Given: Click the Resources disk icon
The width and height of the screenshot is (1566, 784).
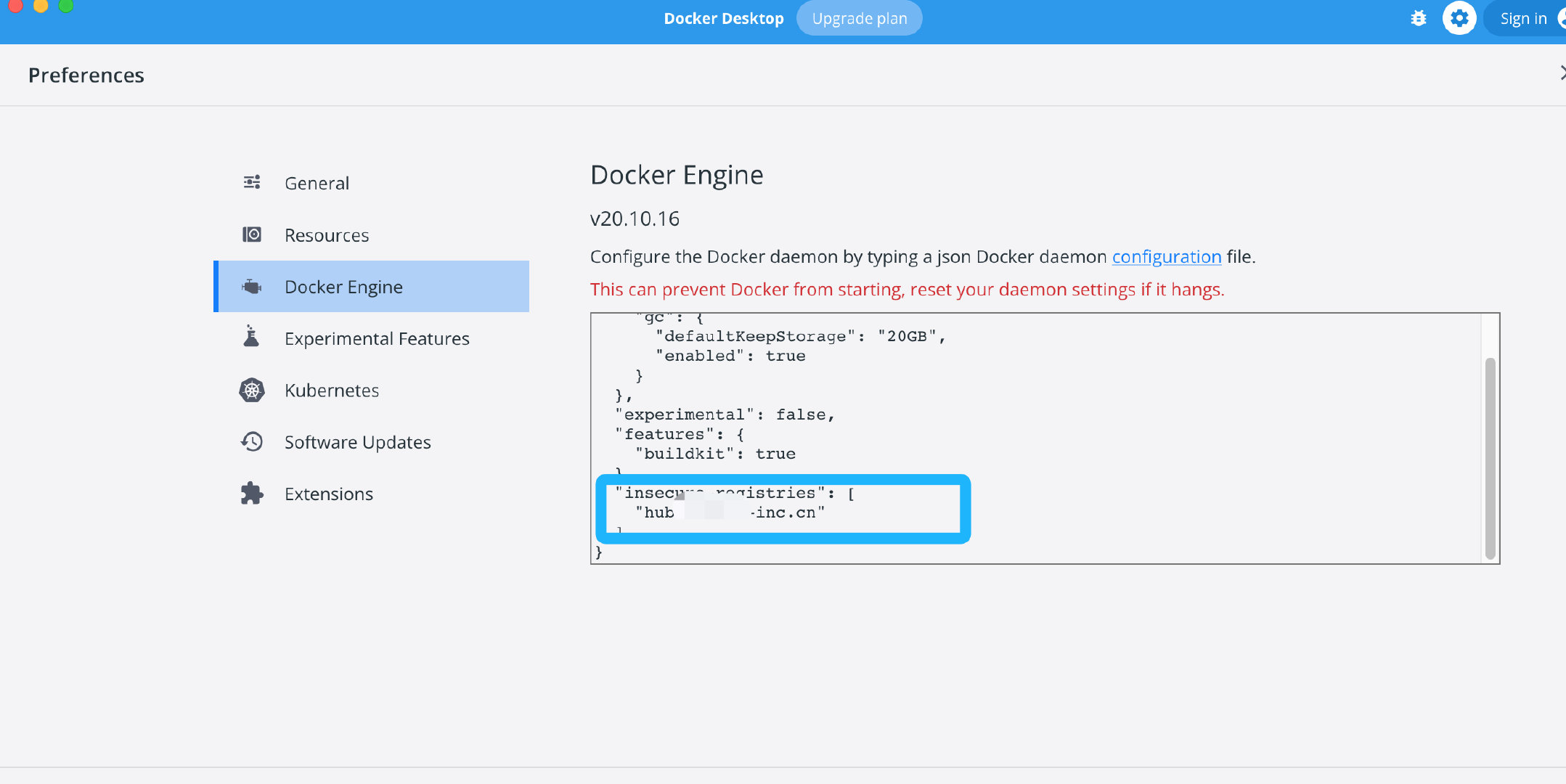Looking at the screenshot, I should (252, 234).
